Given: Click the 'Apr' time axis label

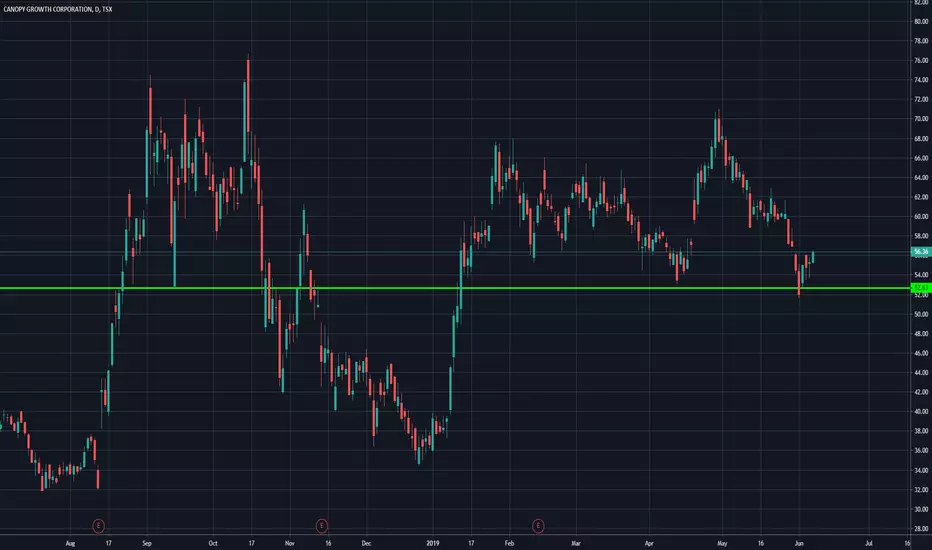Looking at the screenshot, I should pos(649,543).
